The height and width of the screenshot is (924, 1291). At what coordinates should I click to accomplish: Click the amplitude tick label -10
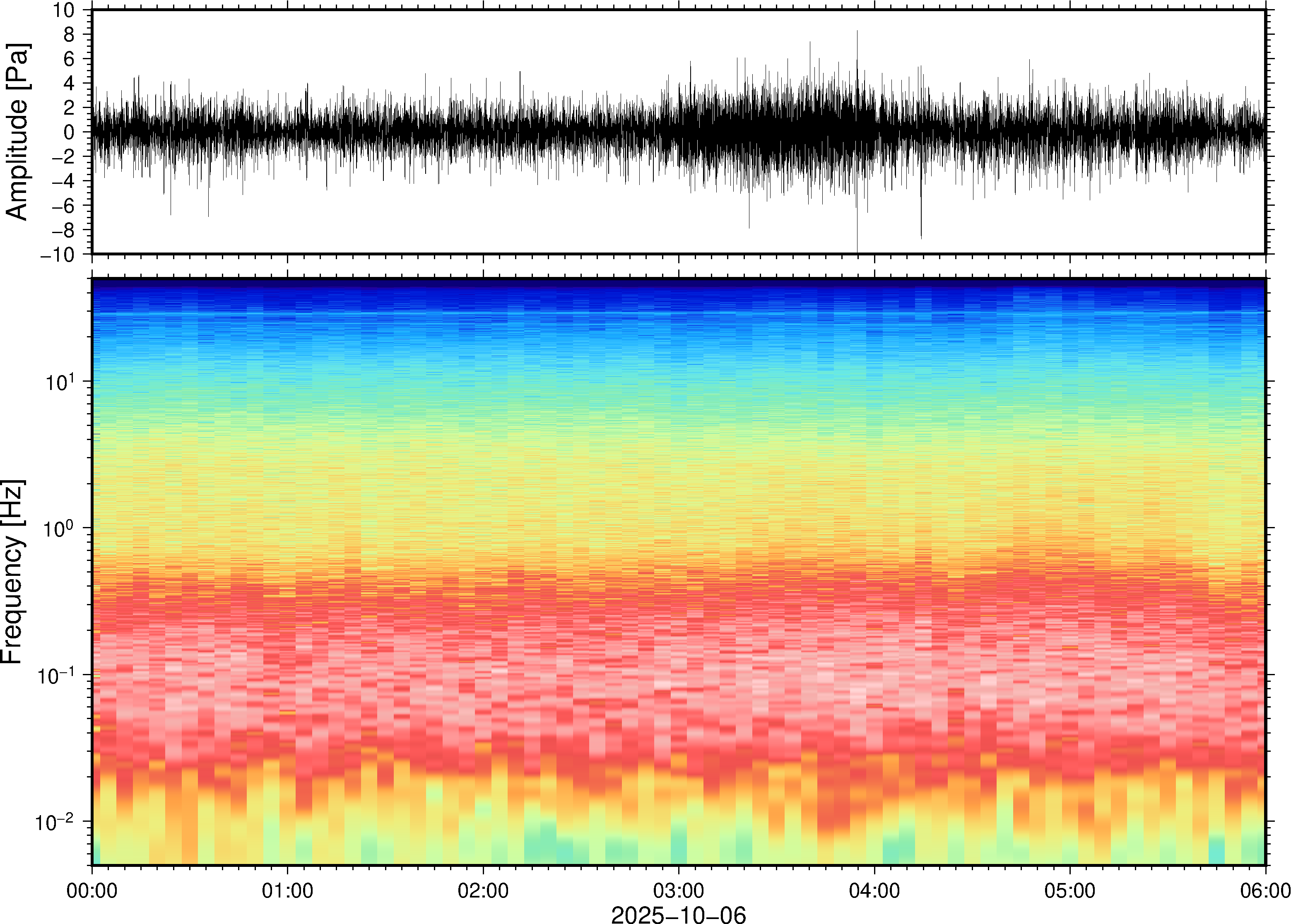tap(57, 254)
